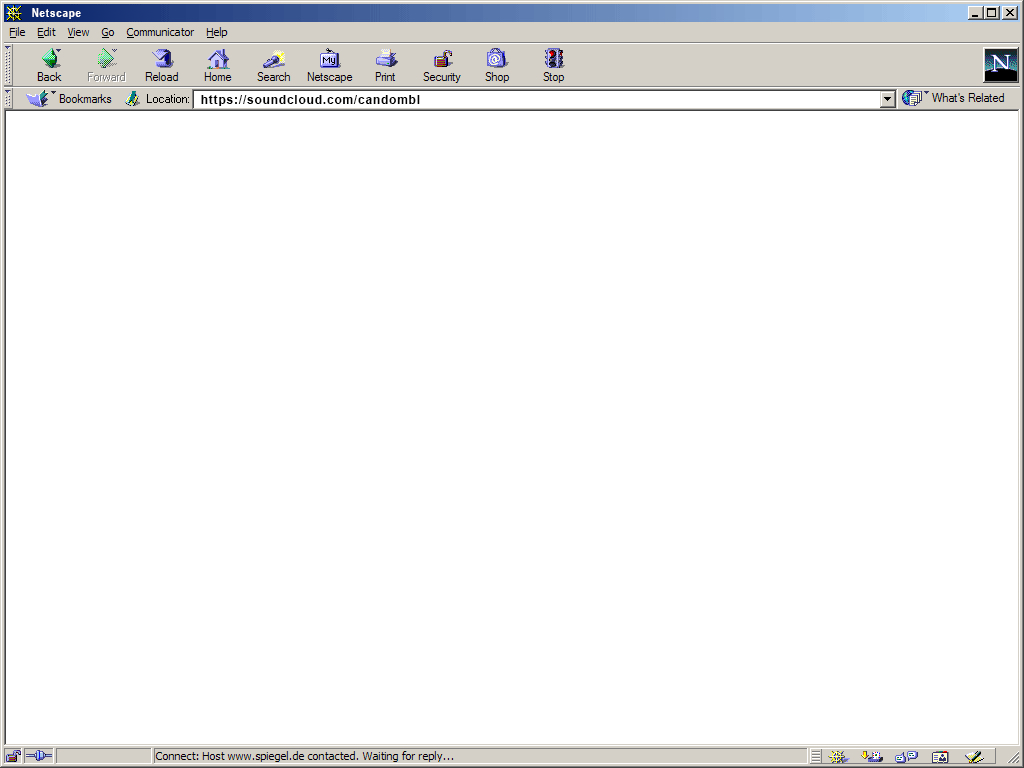Open Inbox mail icon in component bar
Viewport: 1024px width, 768px height.
[x=872, y=756]
